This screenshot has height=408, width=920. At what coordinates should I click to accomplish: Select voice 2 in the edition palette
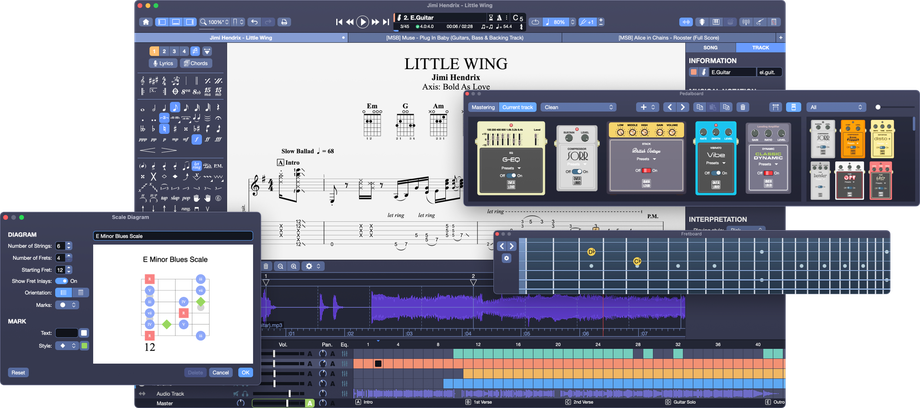164,51
